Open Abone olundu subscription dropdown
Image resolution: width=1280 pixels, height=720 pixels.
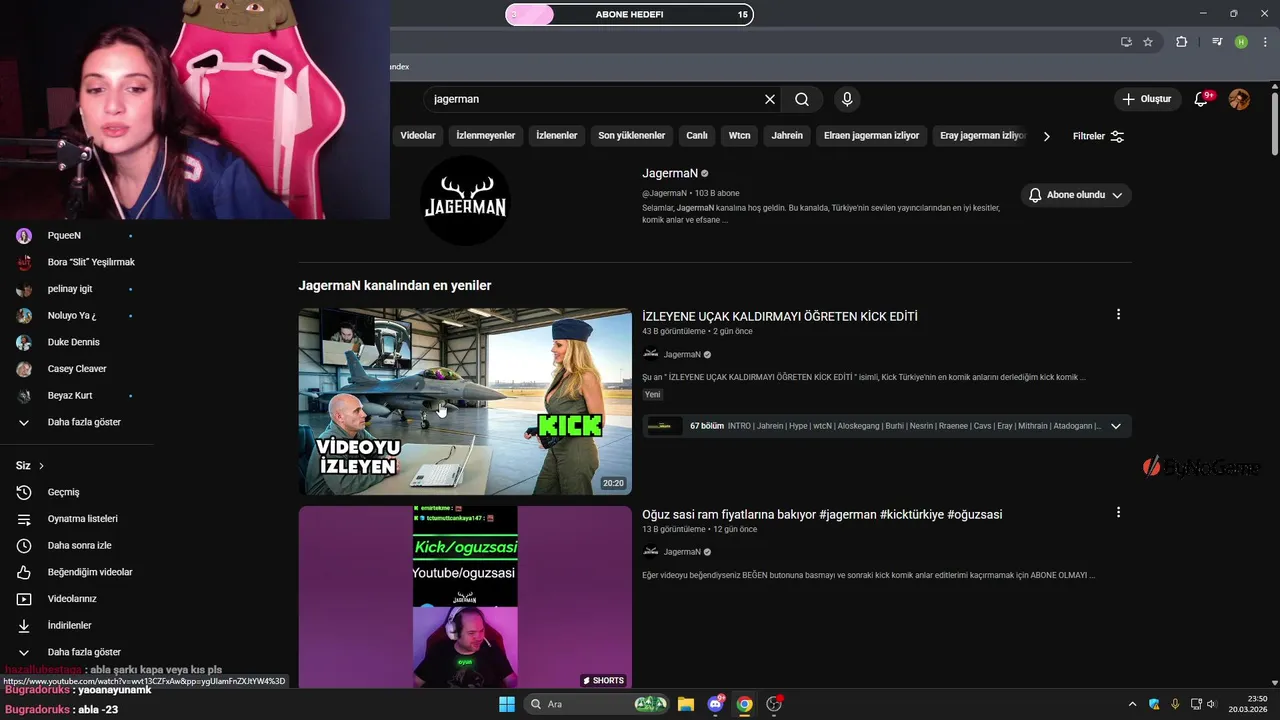[1076, 195]
